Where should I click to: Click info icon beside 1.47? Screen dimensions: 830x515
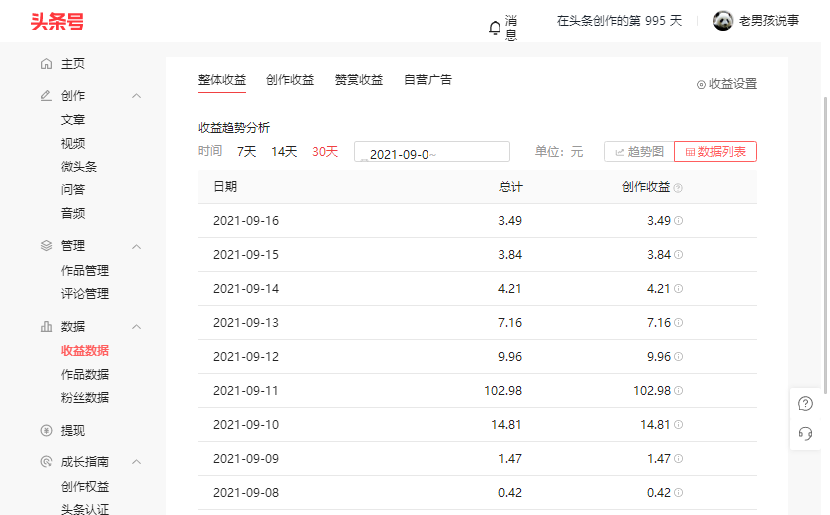(x=679, y=458)
